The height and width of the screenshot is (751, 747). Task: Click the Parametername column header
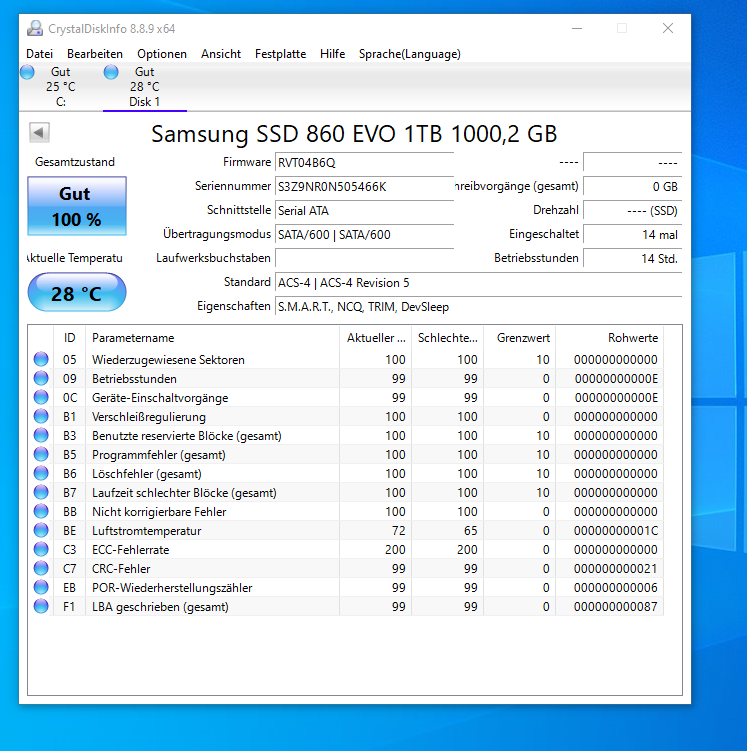coord(212,338)
